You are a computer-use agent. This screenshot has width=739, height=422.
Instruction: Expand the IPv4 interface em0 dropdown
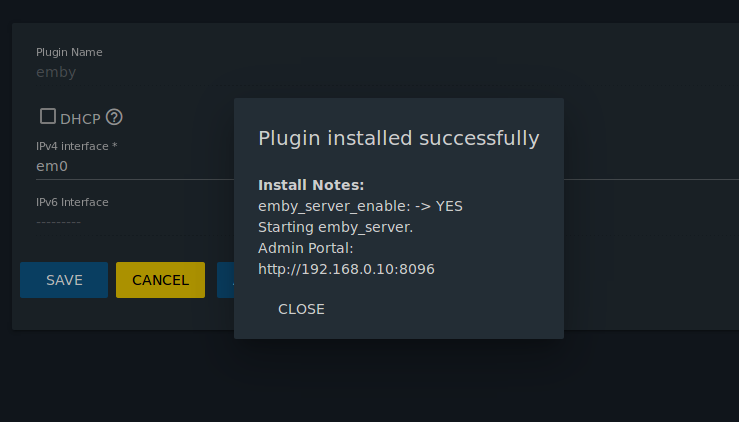135,166
